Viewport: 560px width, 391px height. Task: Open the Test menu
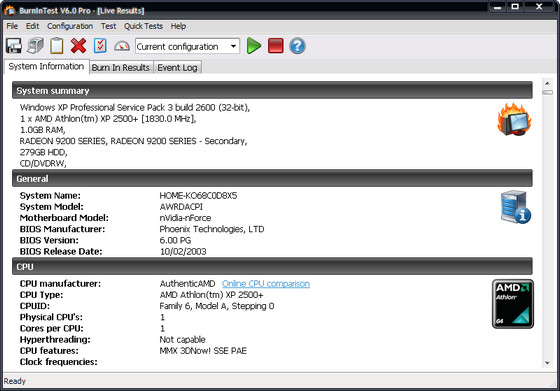tap(108, 26)
